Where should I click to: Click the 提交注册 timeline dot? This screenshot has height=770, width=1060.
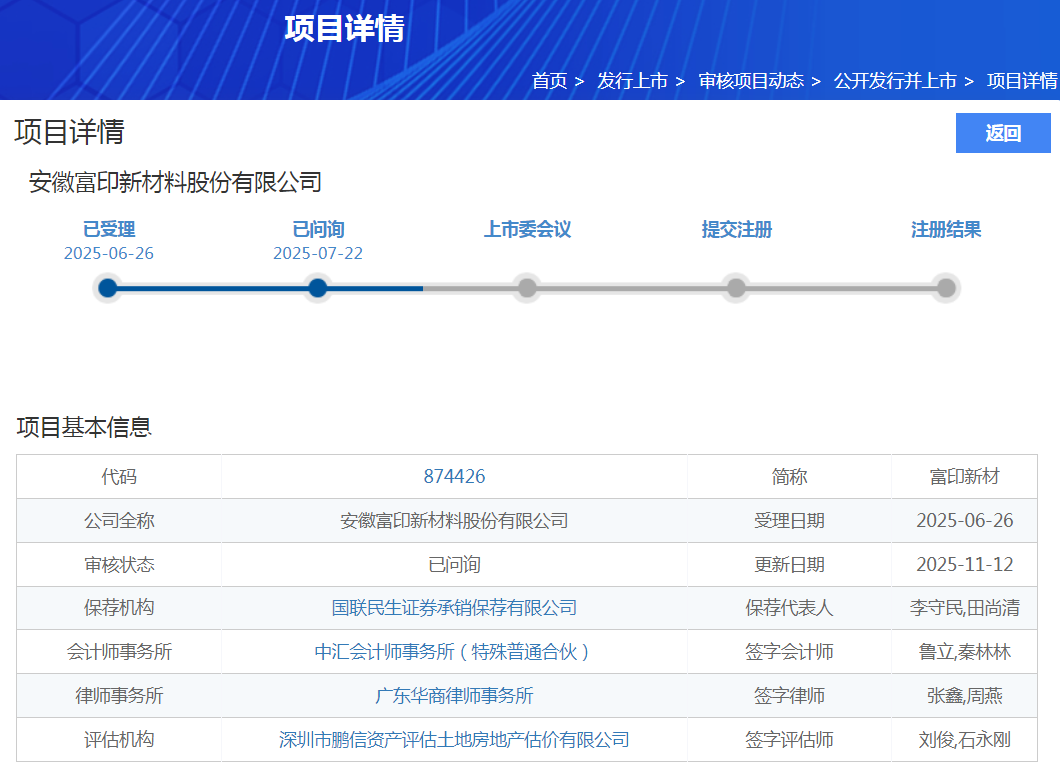[x=736, y=288]
